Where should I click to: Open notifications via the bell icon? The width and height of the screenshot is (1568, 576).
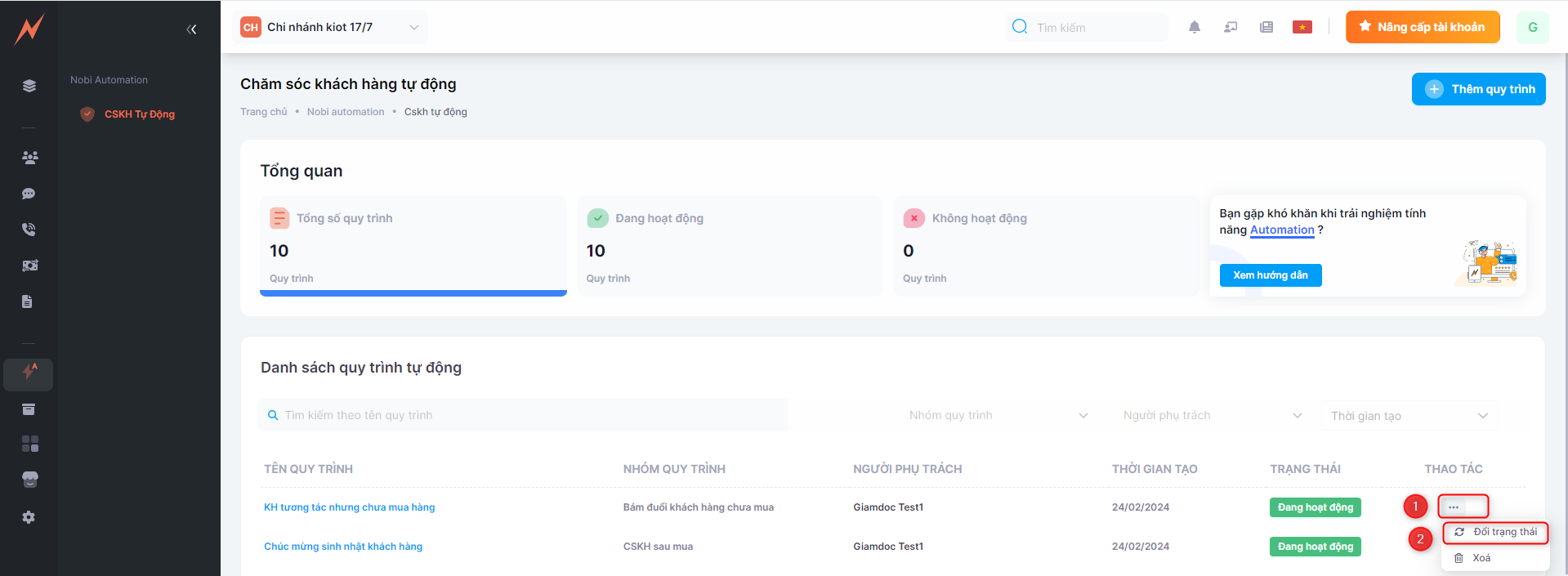(1194, 27)
